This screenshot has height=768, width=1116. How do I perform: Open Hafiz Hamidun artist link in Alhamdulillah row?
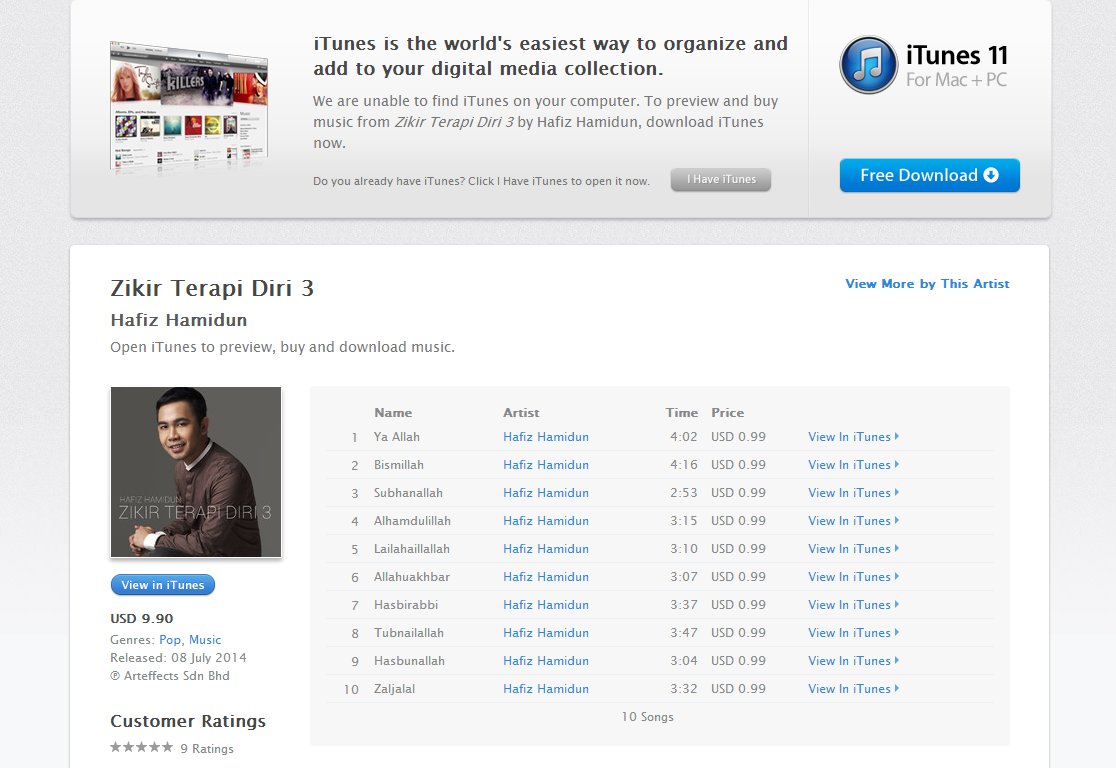546,520
